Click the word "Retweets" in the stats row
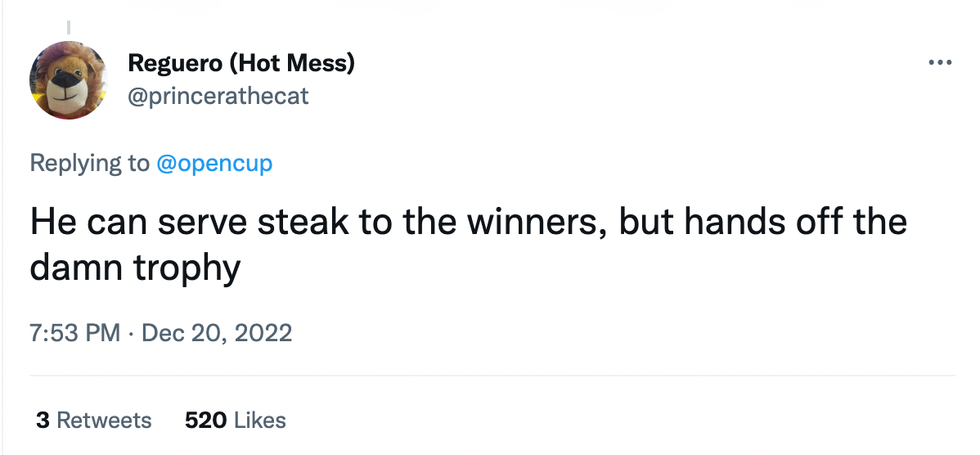Image resolution: width=980 pixels, height=455 pixels. tap(104, 420)
